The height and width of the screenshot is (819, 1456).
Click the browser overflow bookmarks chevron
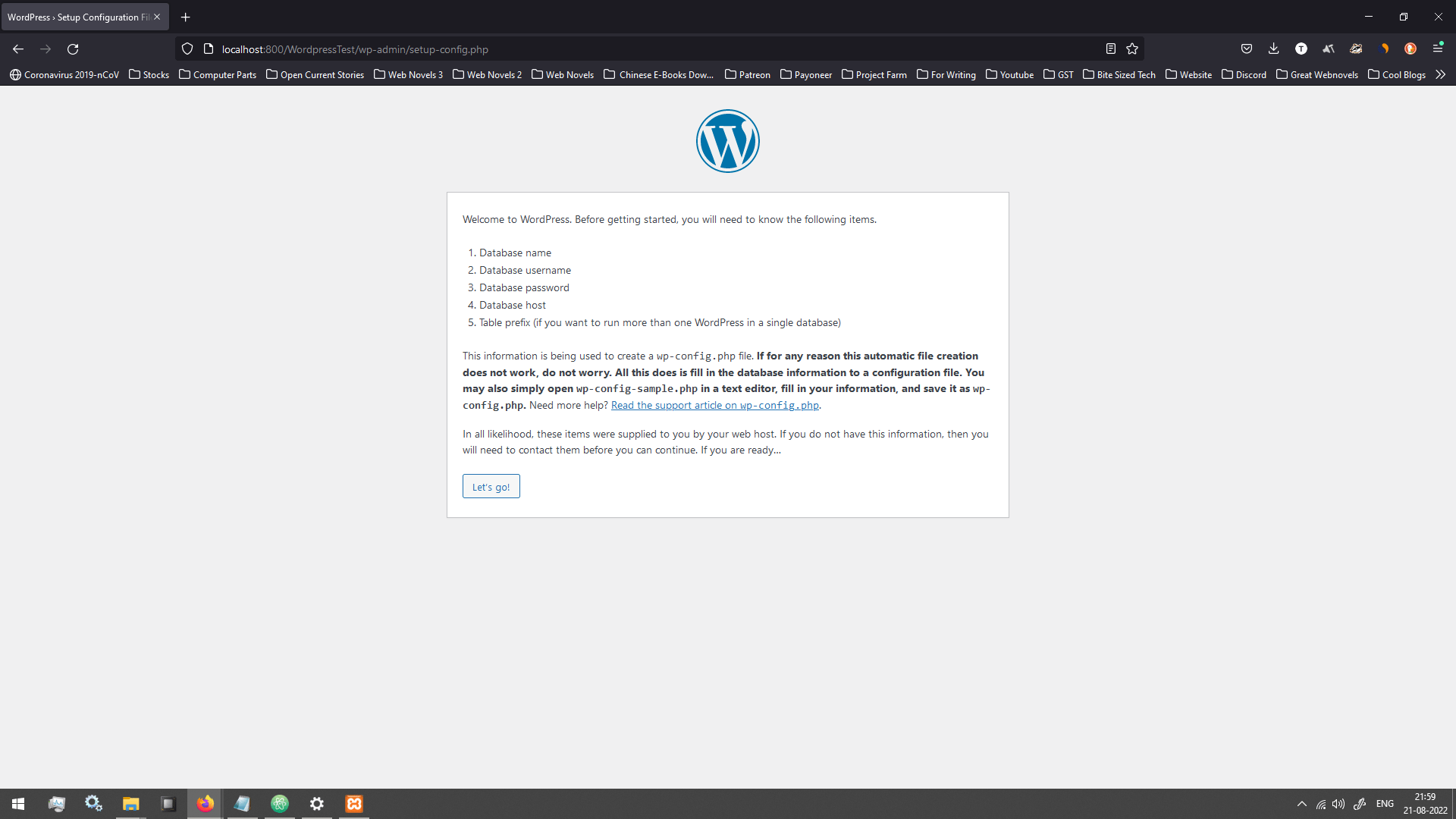coord(1441,74)
